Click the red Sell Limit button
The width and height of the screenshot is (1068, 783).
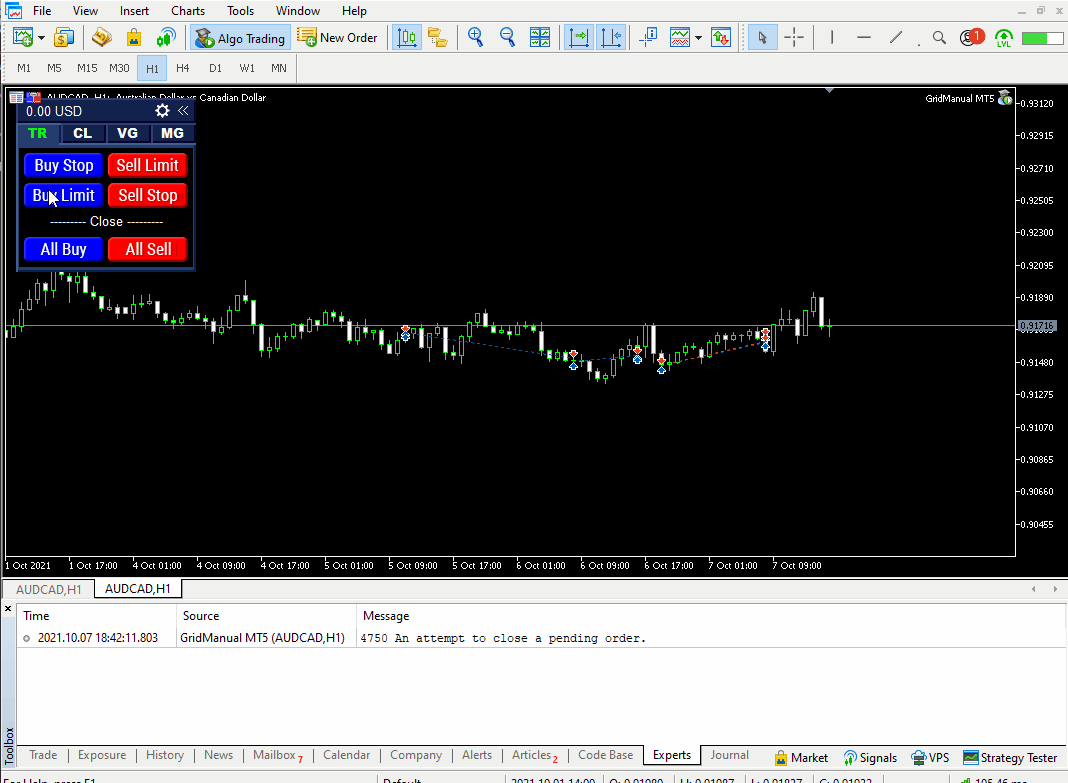(148, 165)
